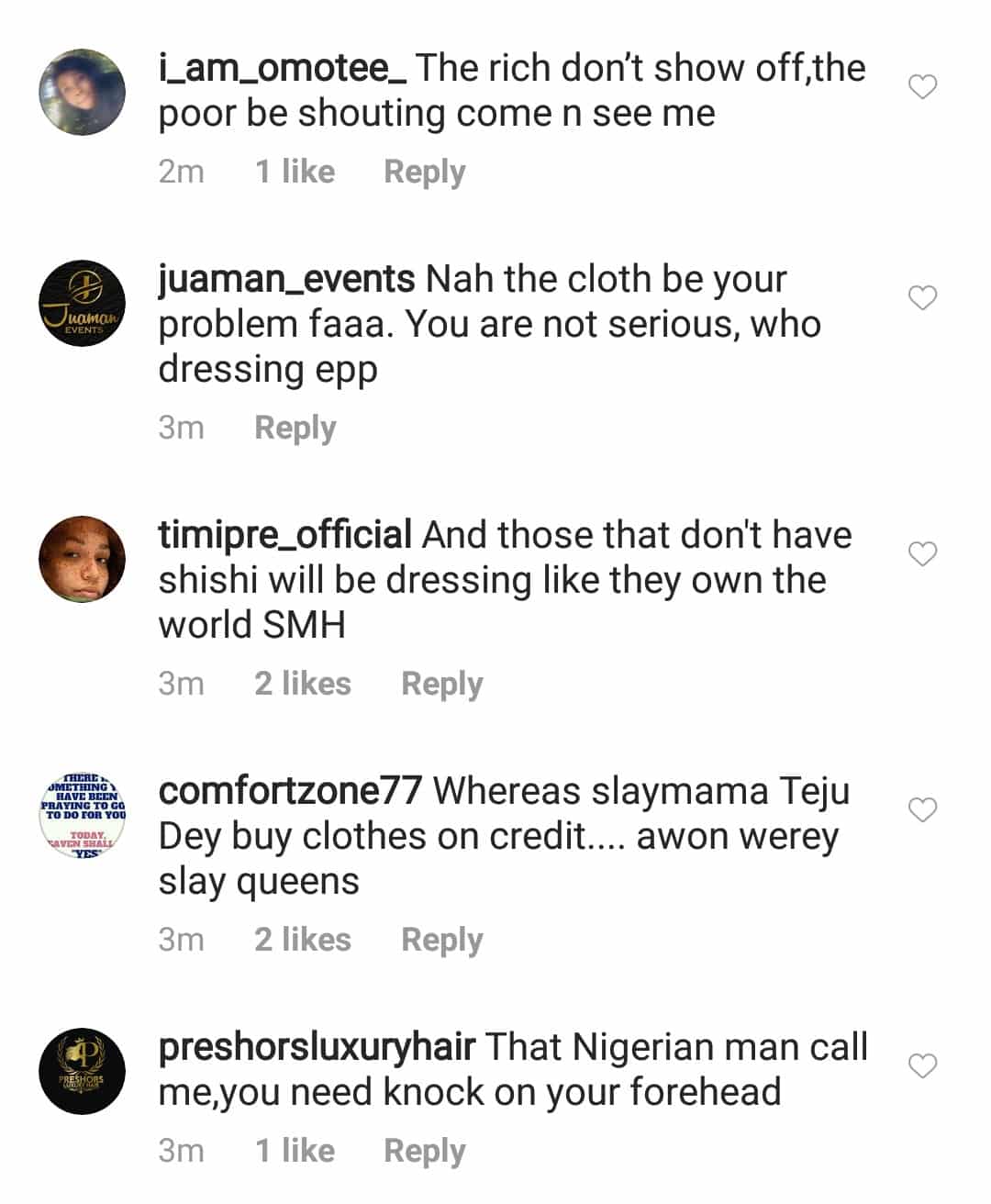Open the i_am_omotee_ username link

(x=283, y=68)
